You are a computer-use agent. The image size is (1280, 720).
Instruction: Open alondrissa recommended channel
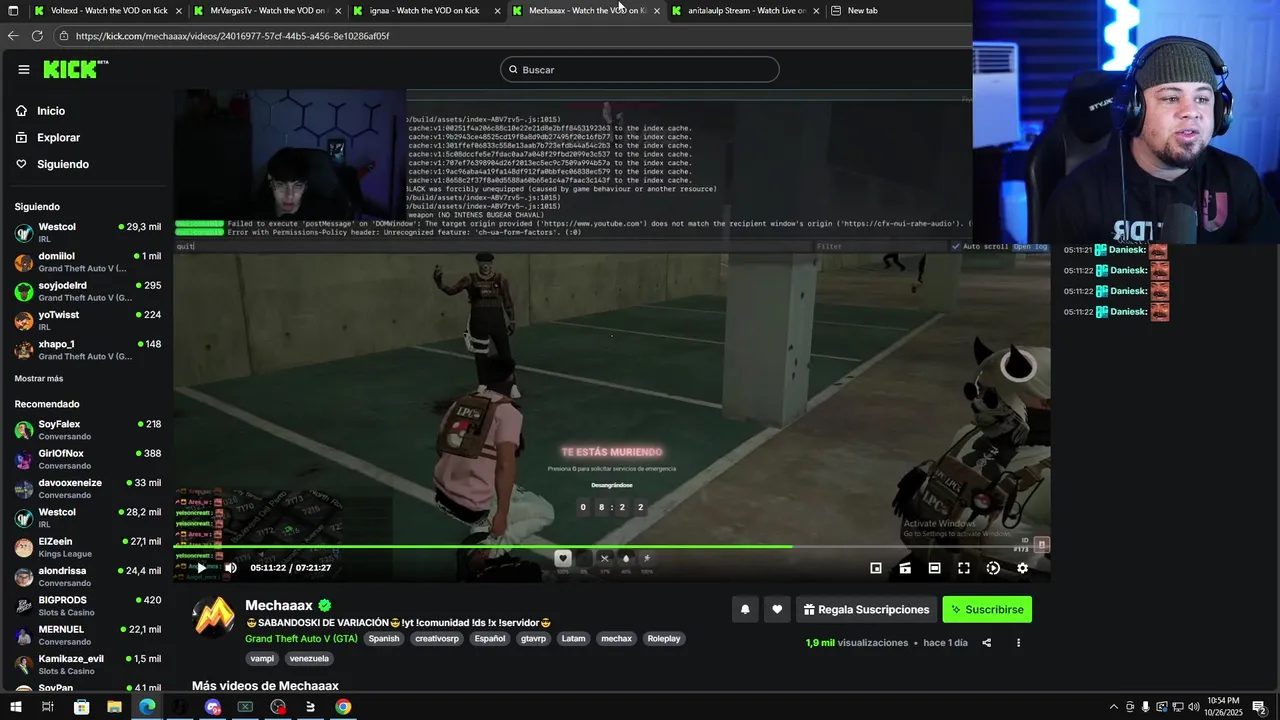tap(87, 577)
